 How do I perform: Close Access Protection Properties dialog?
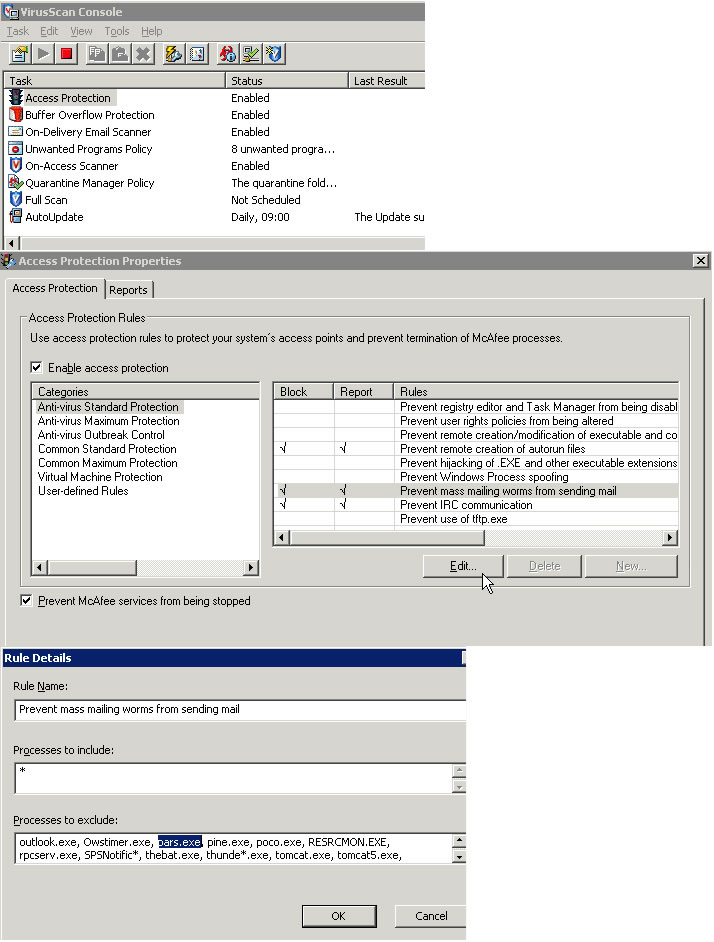pyautogui.click(x=700, y=260)
